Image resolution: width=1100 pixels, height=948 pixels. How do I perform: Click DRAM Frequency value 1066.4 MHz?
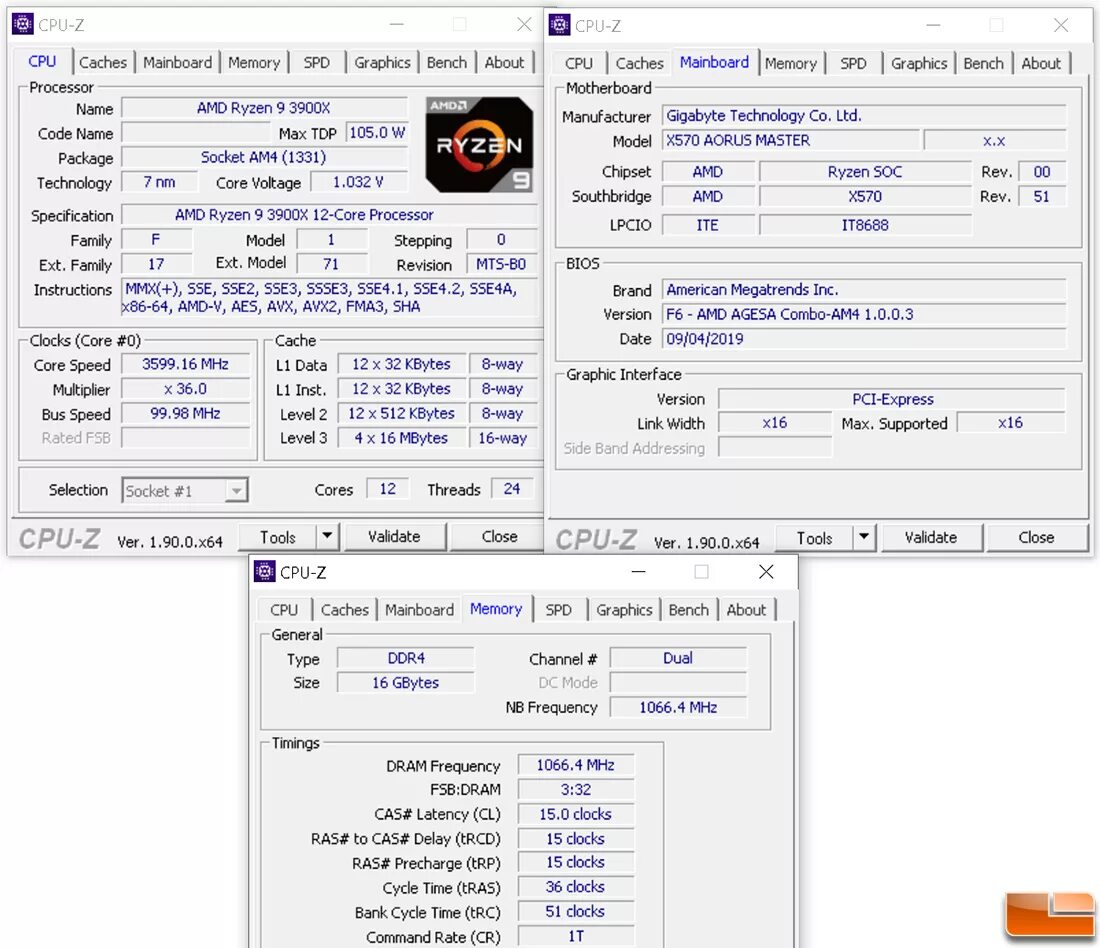pyautogui.click(x=576, y=765)
